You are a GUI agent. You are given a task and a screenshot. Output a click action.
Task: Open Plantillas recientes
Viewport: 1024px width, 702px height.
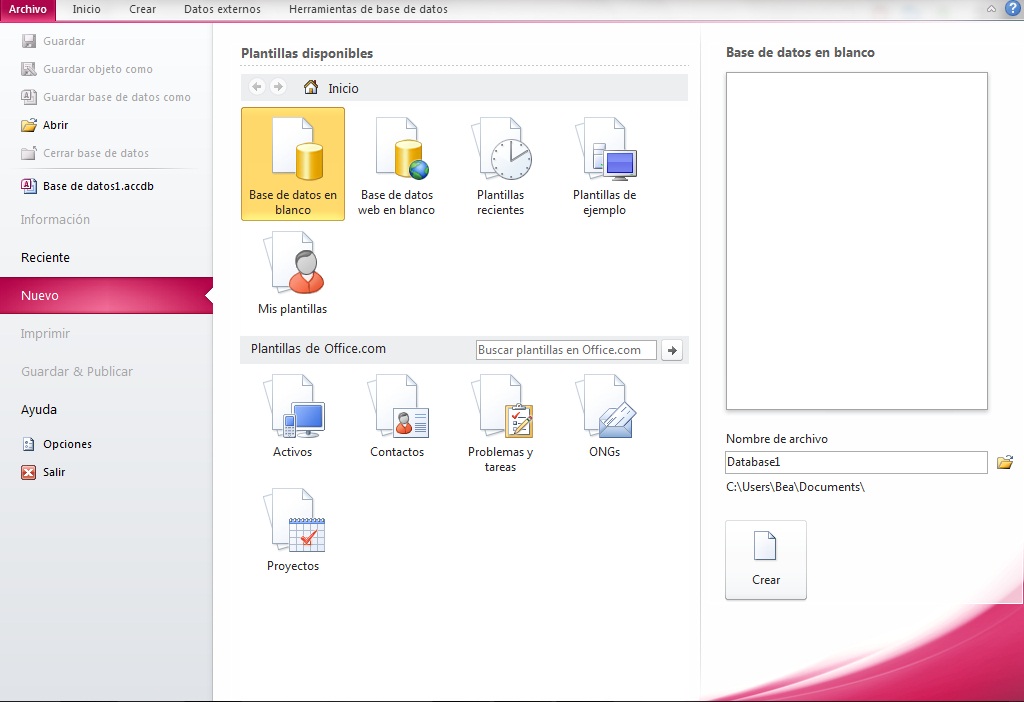(x=500, y=166)
